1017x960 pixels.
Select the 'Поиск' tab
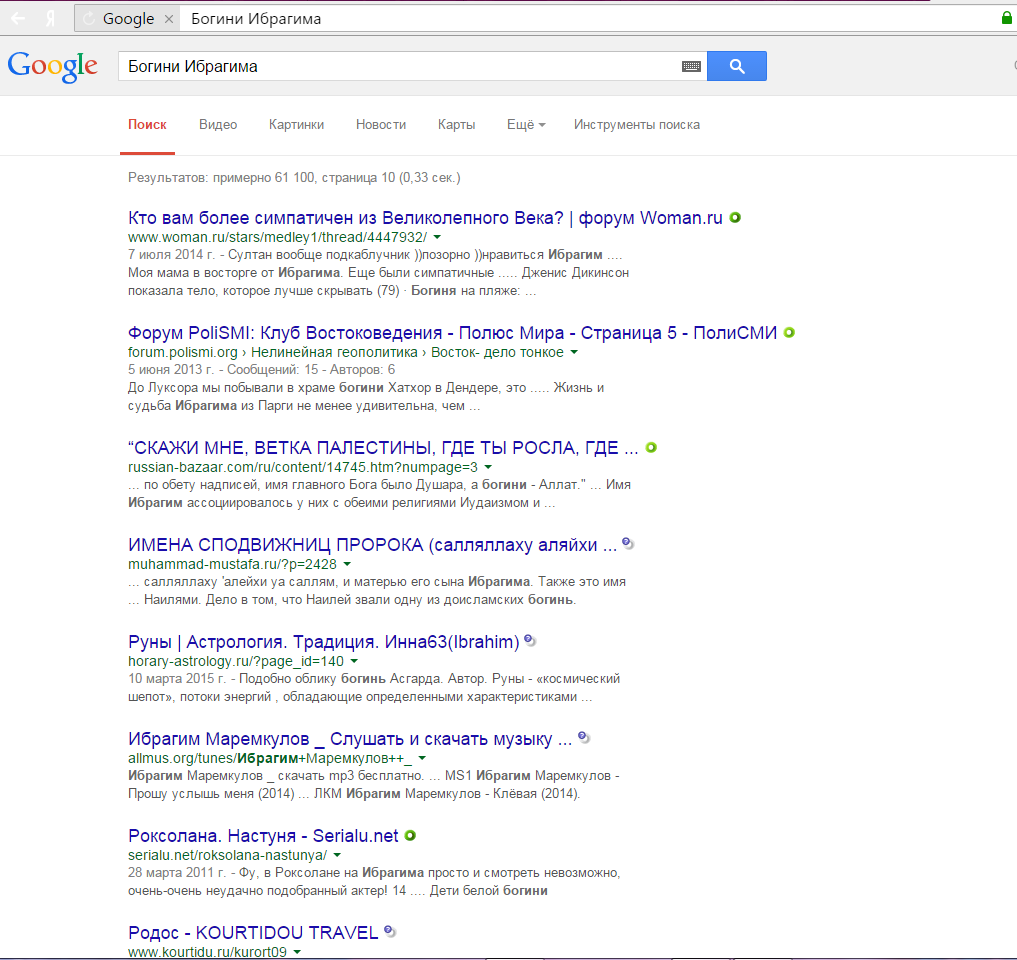(147, 125)
